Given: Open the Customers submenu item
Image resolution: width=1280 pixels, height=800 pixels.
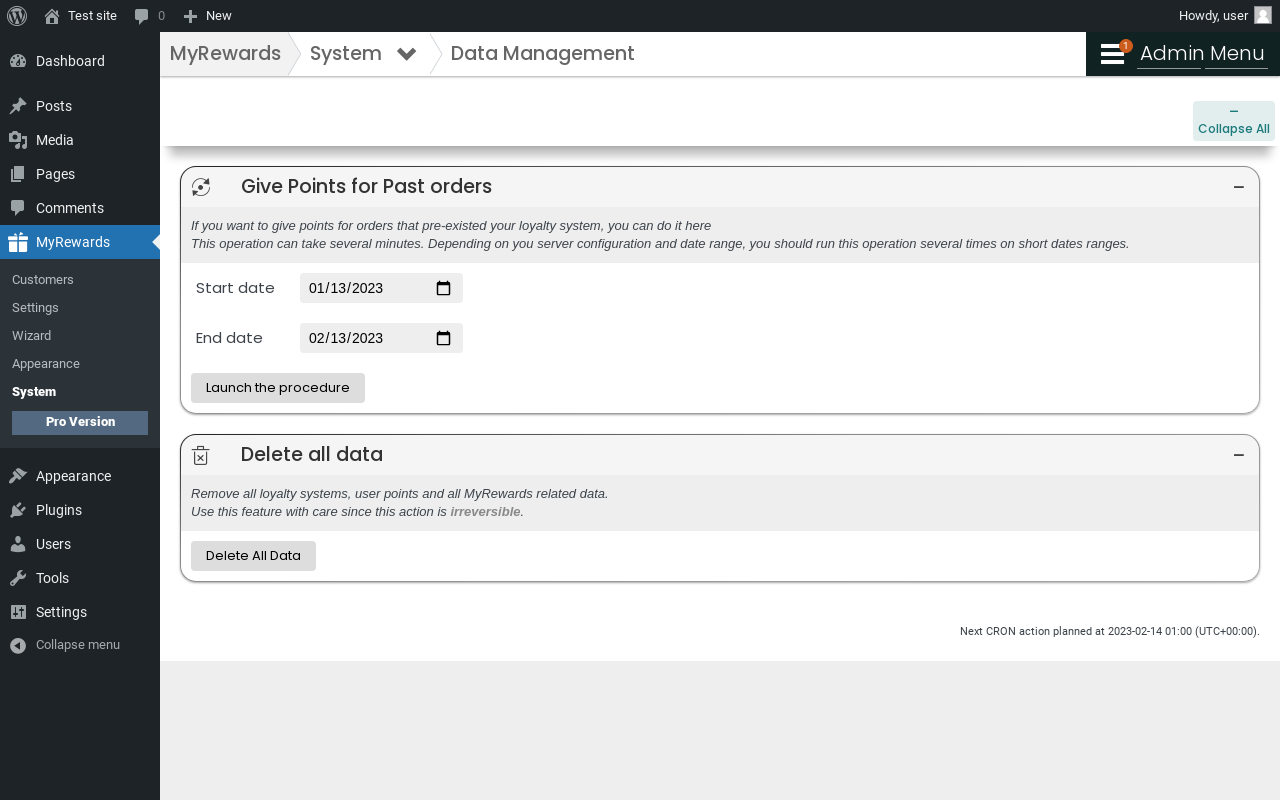Looking at the screenshot, I should (x=43, y=280).
